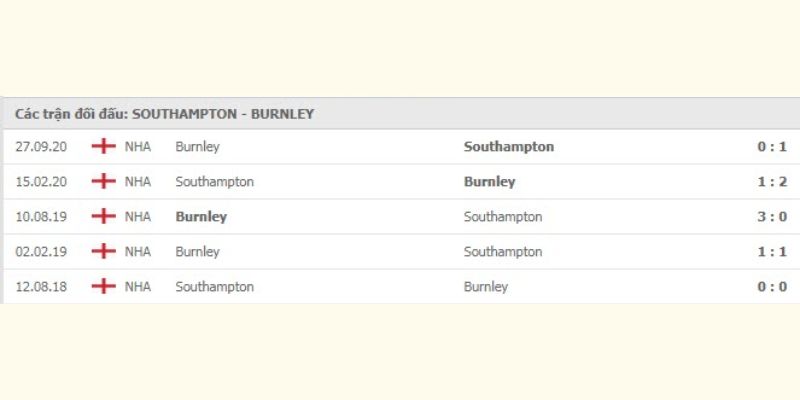Open NHA league label in 10.08.19 row
Viewport: 800px width, 400px height.
[x=138, y=217]
